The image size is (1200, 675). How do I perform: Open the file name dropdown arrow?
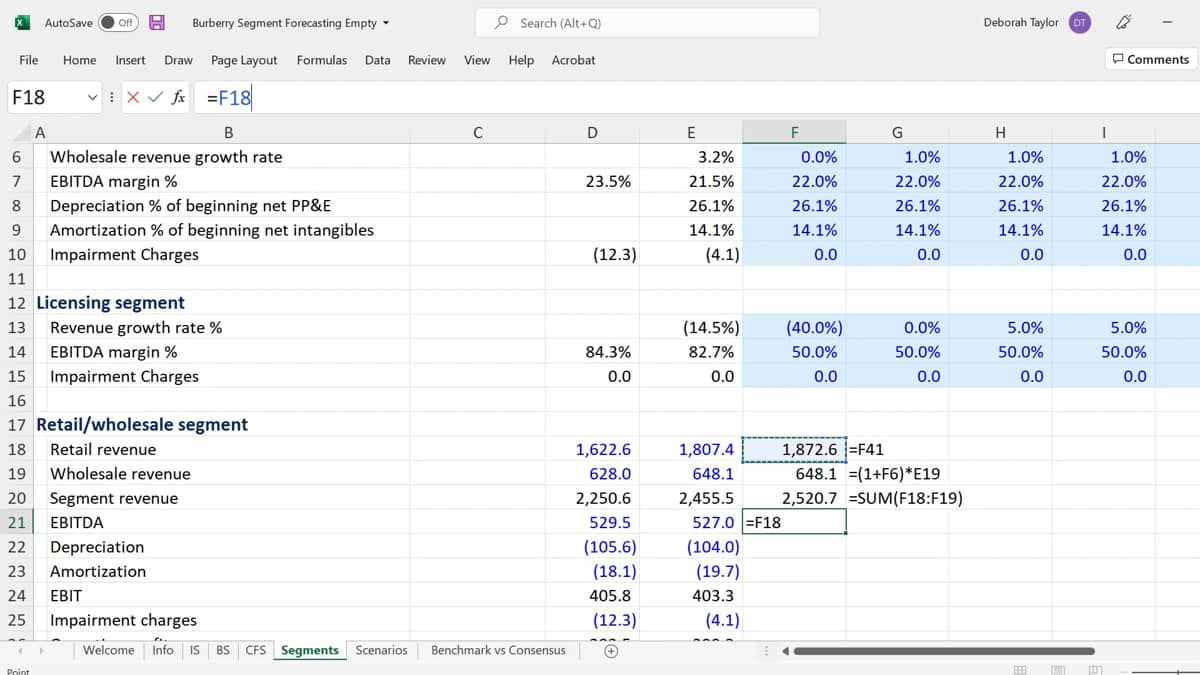pyautogui.click(x=386, y=23)
